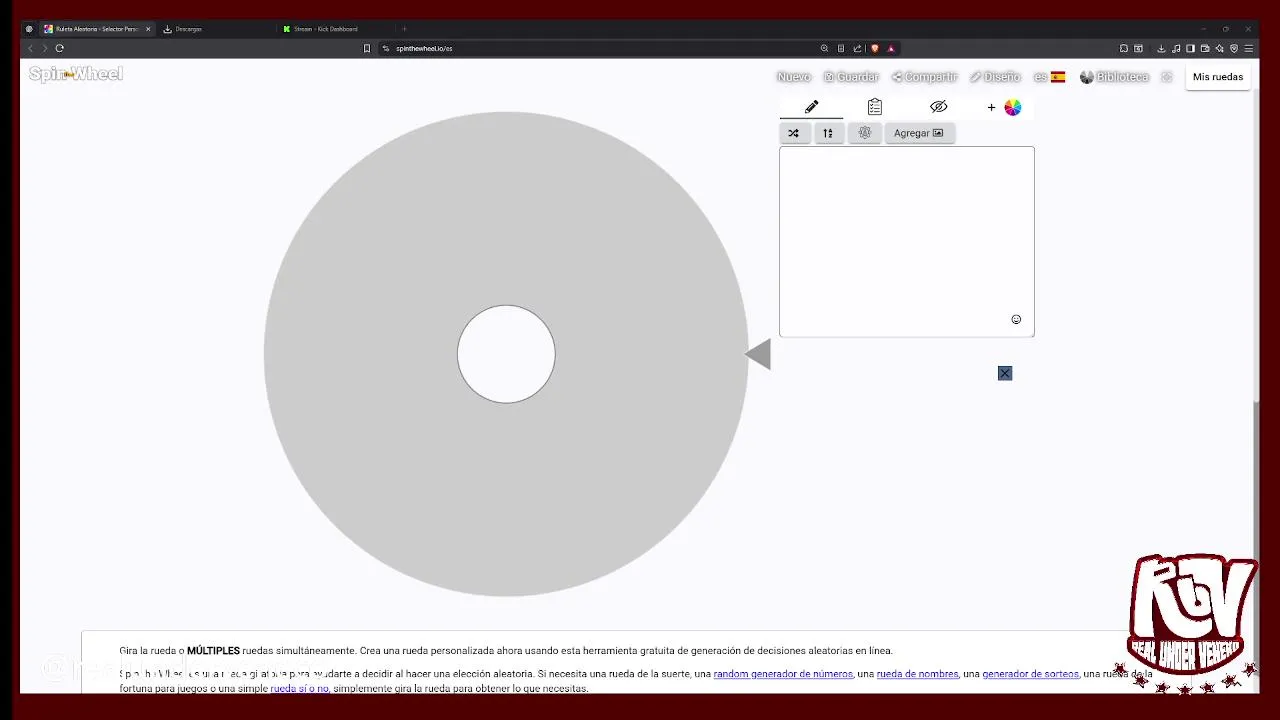Screen dimensions: 1280x720
Task: Open the Brave Rewards triangle icon
Action: (890, 48)
